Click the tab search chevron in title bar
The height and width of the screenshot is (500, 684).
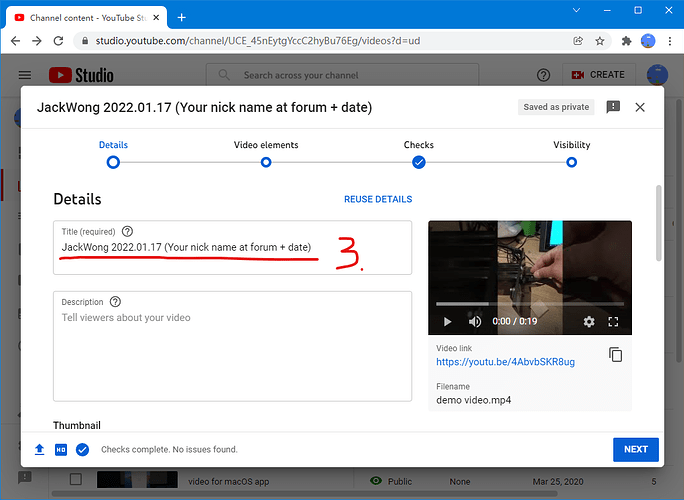click(x=576, y=10)
